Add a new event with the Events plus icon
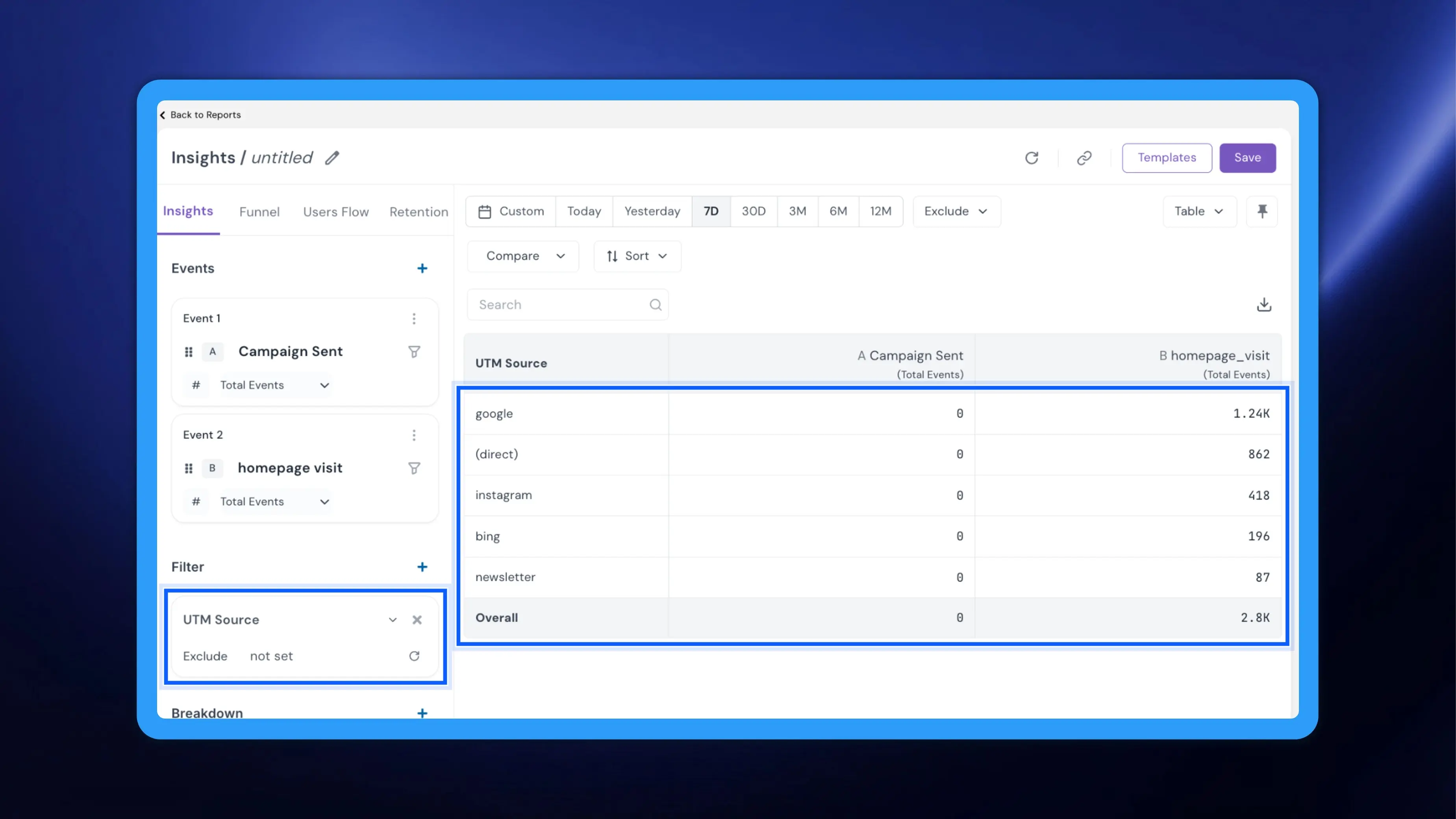 coord(422,269)
